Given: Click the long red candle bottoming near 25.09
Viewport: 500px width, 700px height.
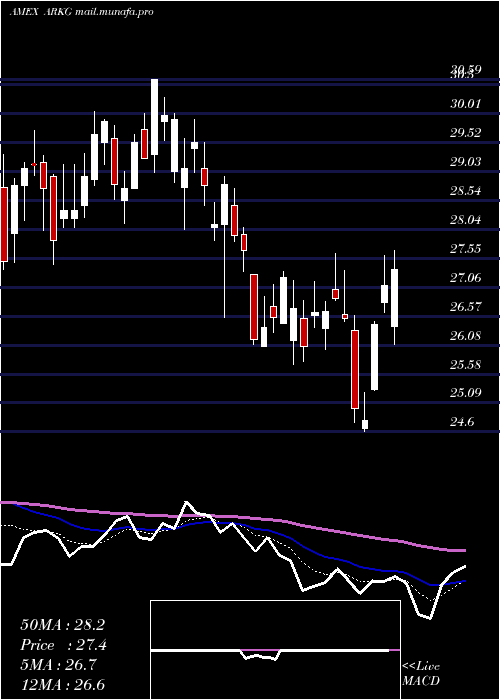Looking at the screenshot, I should click(x=355, y=369).
